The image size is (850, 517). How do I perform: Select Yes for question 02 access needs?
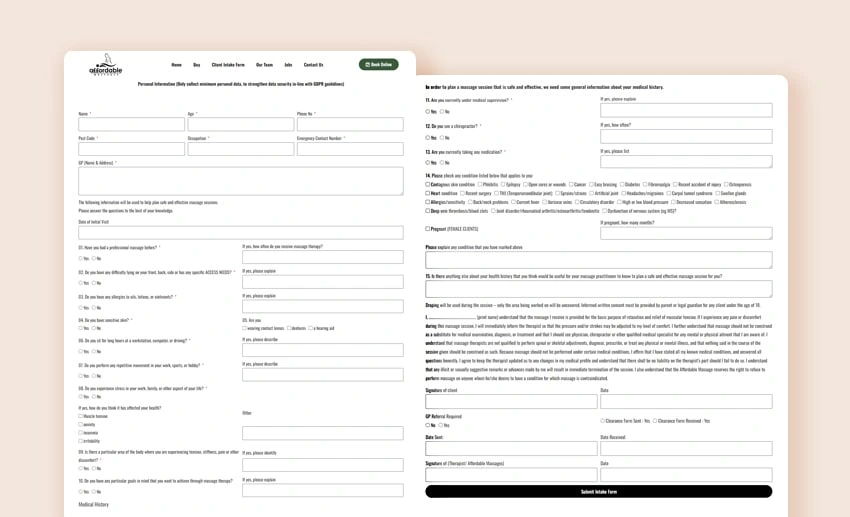point(81,283)
